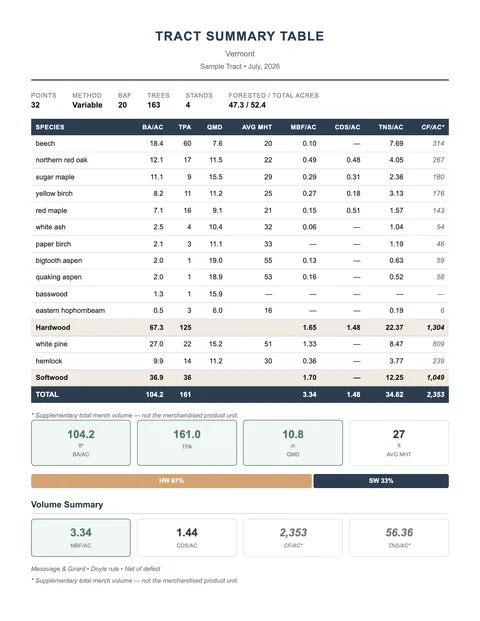Click the 'MBF/AC' column header

303,127
